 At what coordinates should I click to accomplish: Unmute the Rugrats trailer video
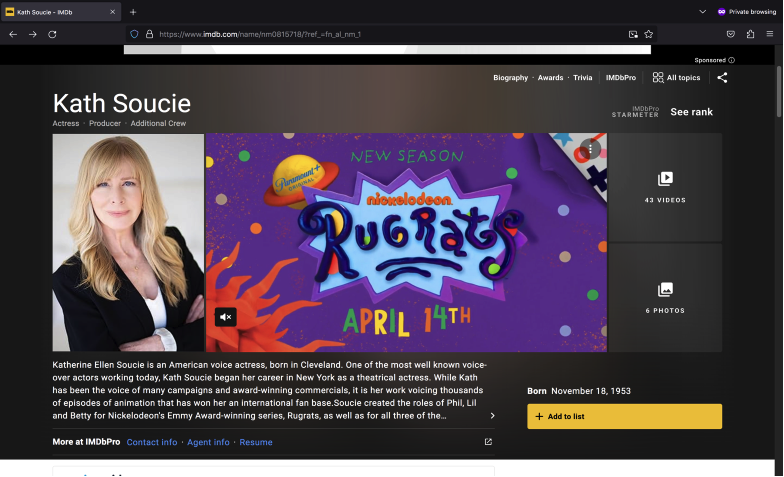[x=226, y=317]
